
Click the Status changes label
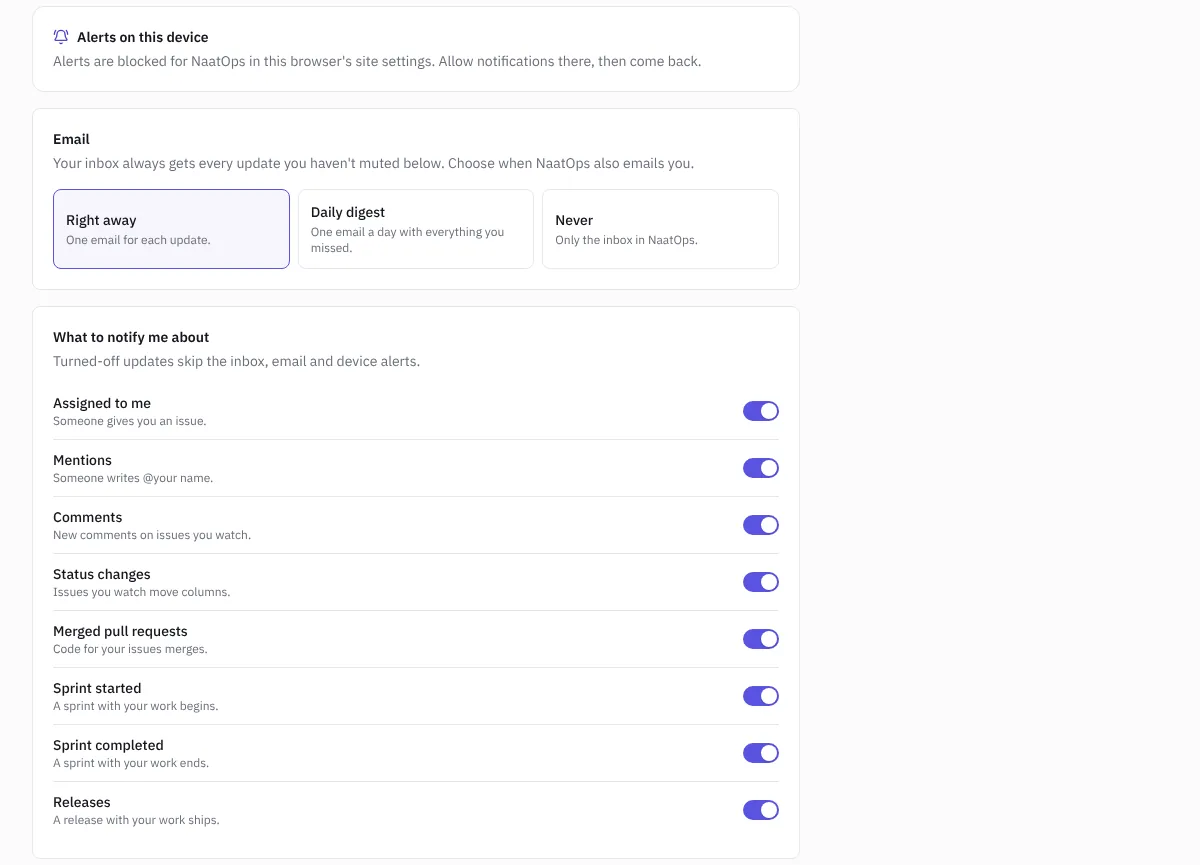click(102, 574)
